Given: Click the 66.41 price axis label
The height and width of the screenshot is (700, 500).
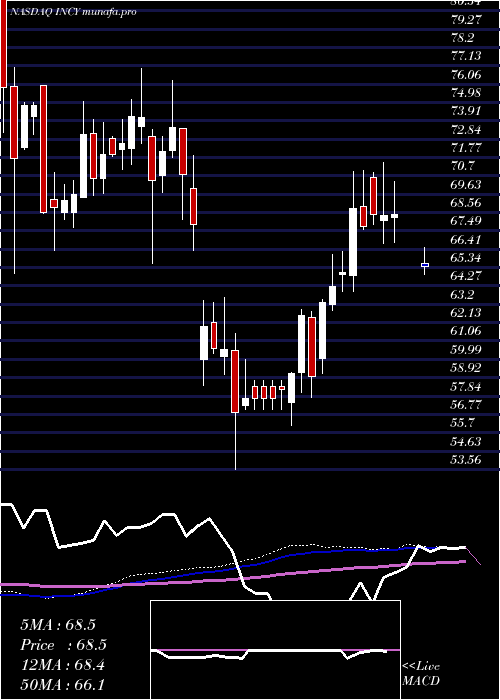Looking at the screenshot, I should (x=466, y=240).
